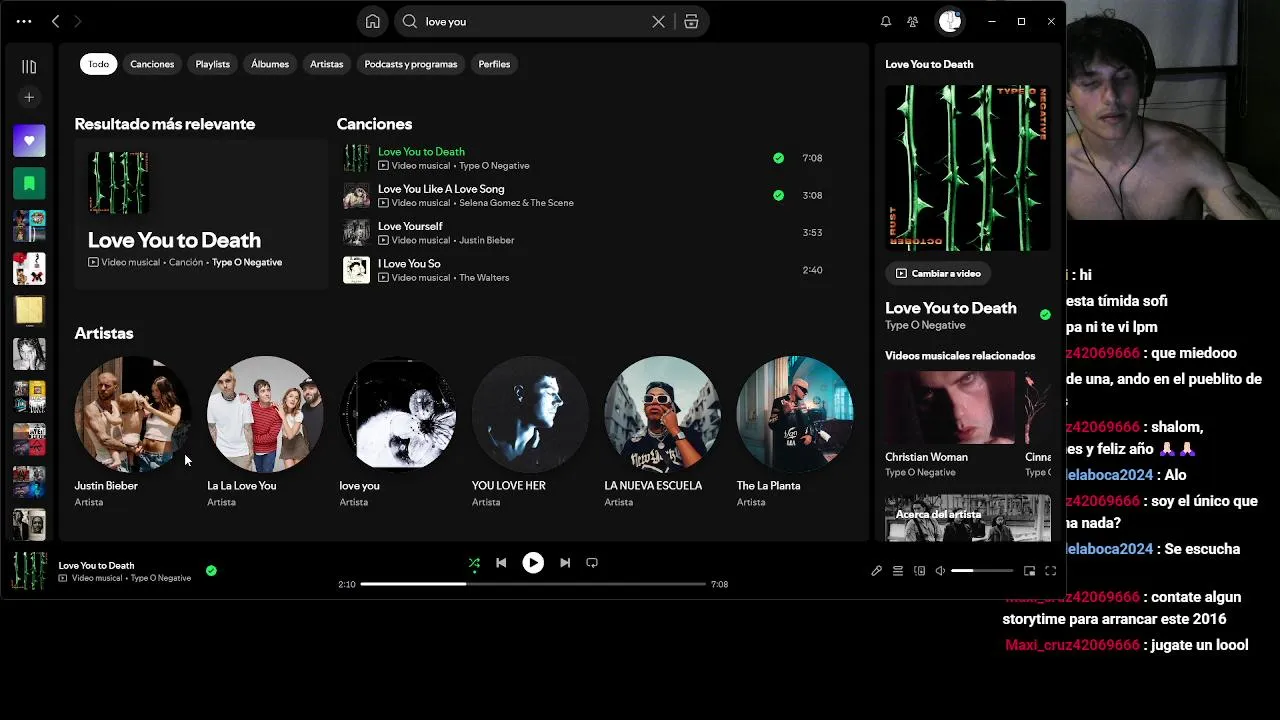Clear the search text with X
The image size is (1280, 720).
(x=658, y=21)
